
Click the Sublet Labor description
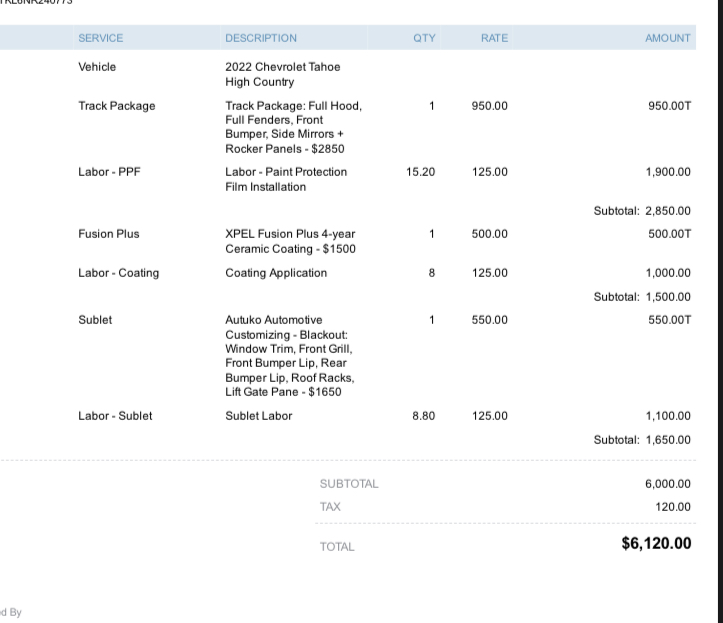click(259, 416)
